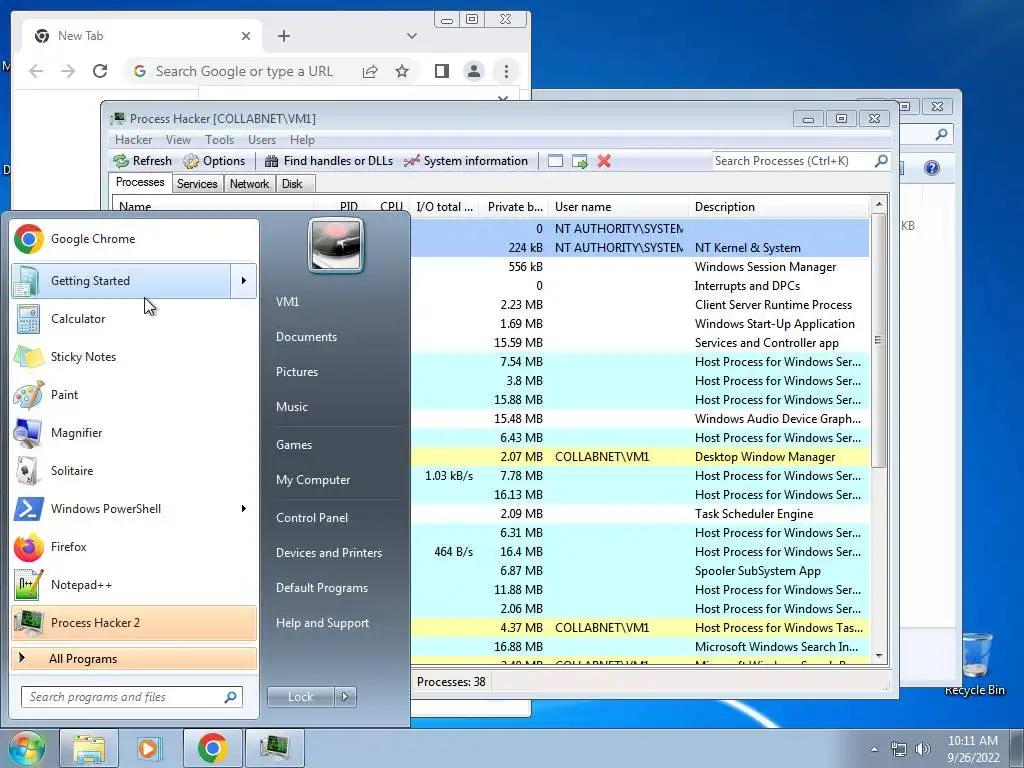Select Desktop Window Manager process row
1024x768 pixels.
[x=640, y=457]
